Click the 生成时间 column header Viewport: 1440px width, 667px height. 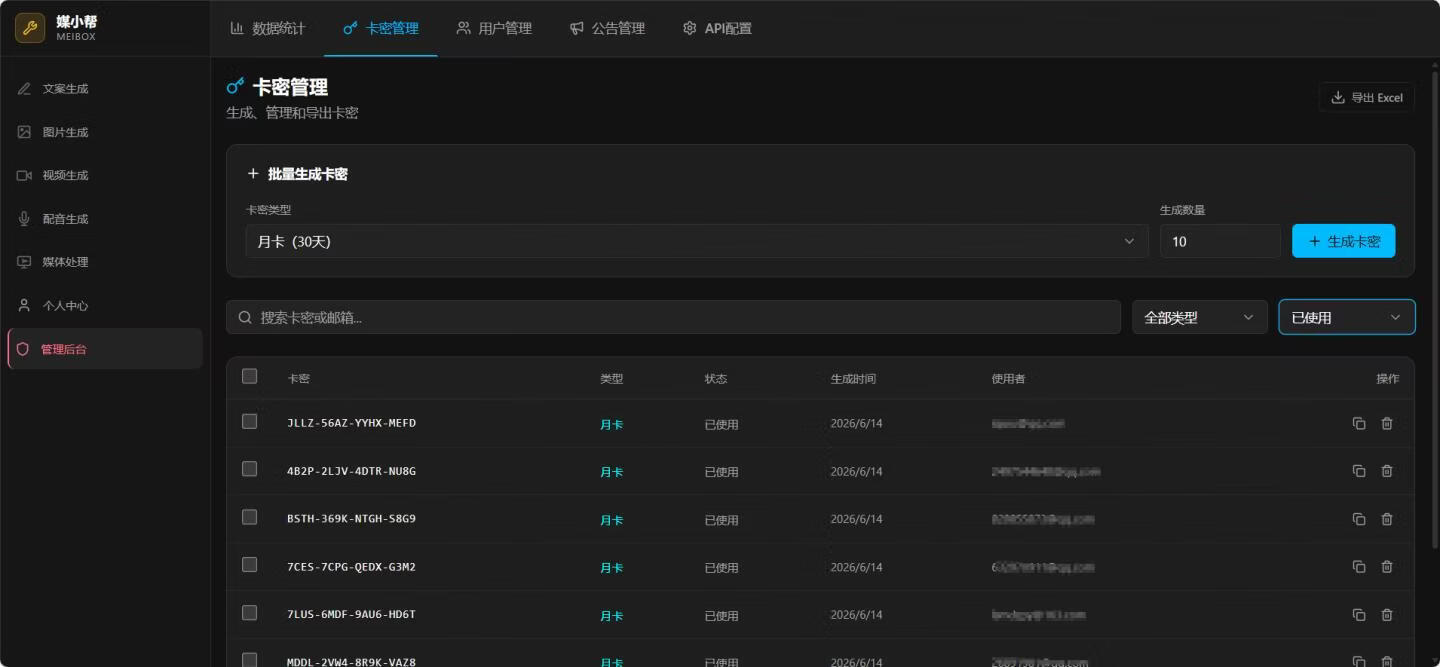tap(853, 379)
